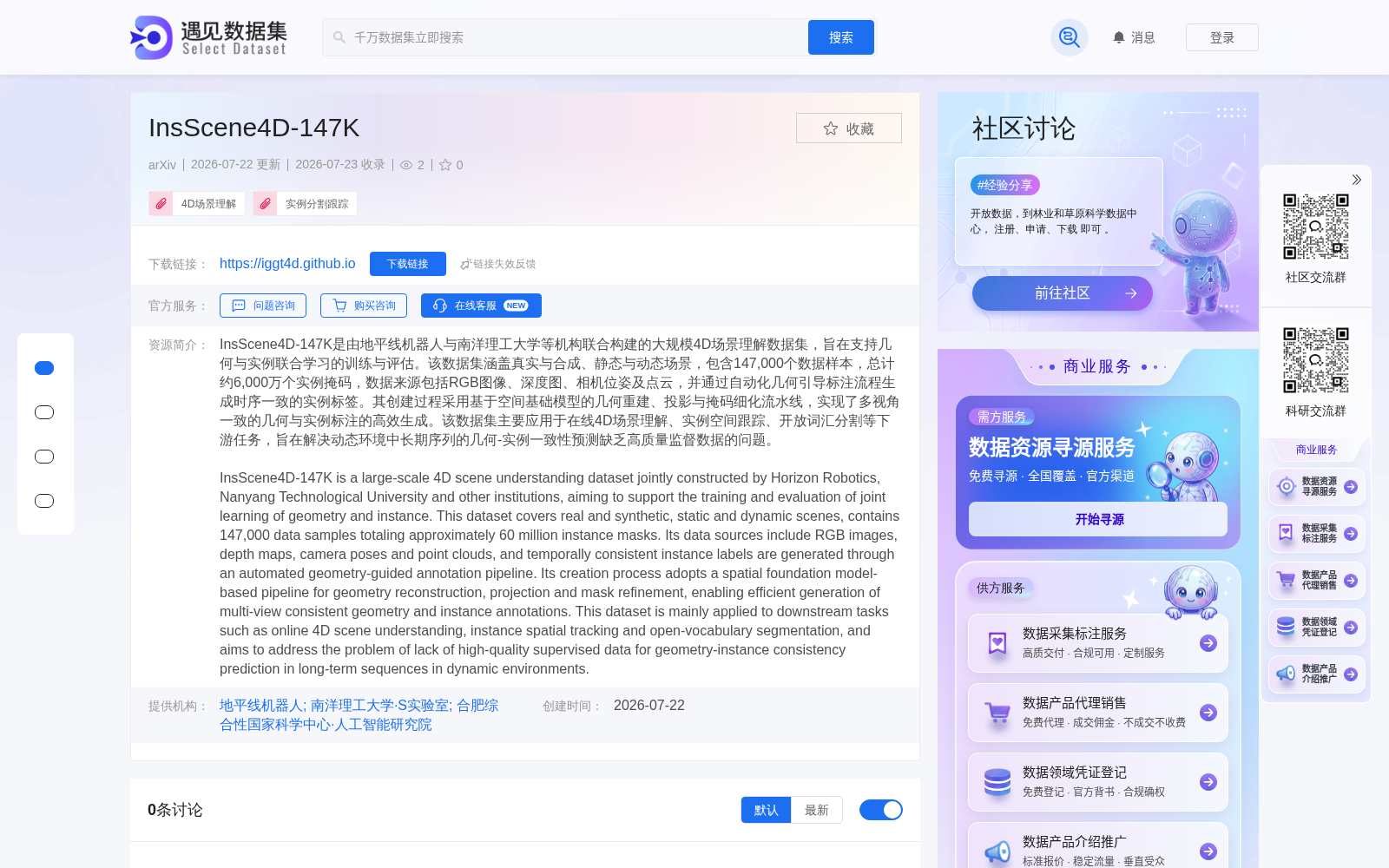This screenshot has height=868, width=1389.
Task: Click the 链接失效反馈 broken link icon
Action: click(465, 264)
